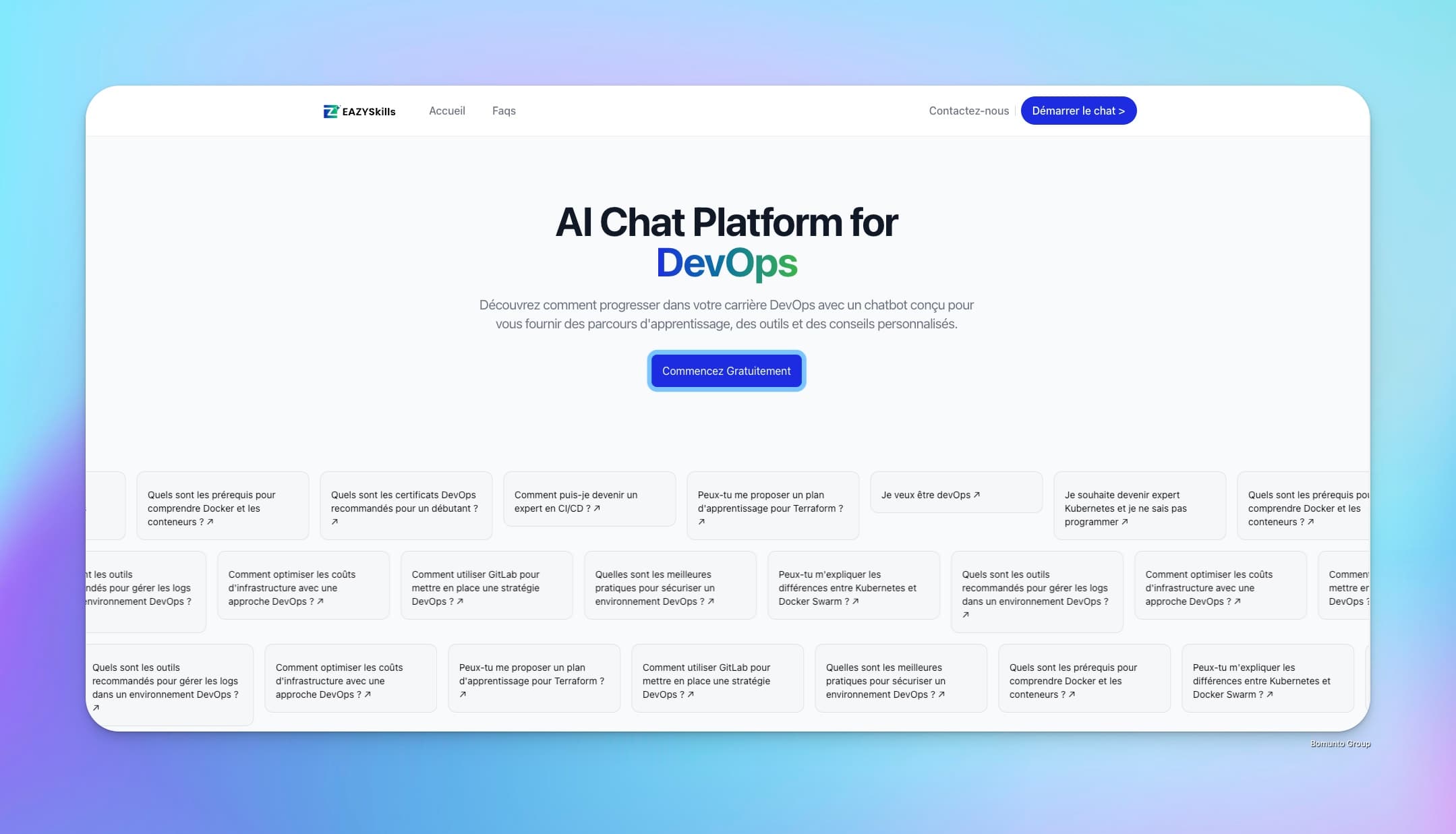Click arrow icon on first-row Terraform plan card
Screen dimensions: 1456x834
click(x=701, y=522)
